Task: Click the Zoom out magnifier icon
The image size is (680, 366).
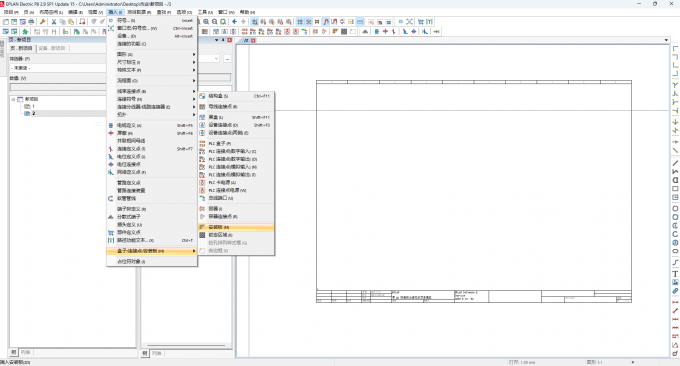Action: tap(215, 21)
